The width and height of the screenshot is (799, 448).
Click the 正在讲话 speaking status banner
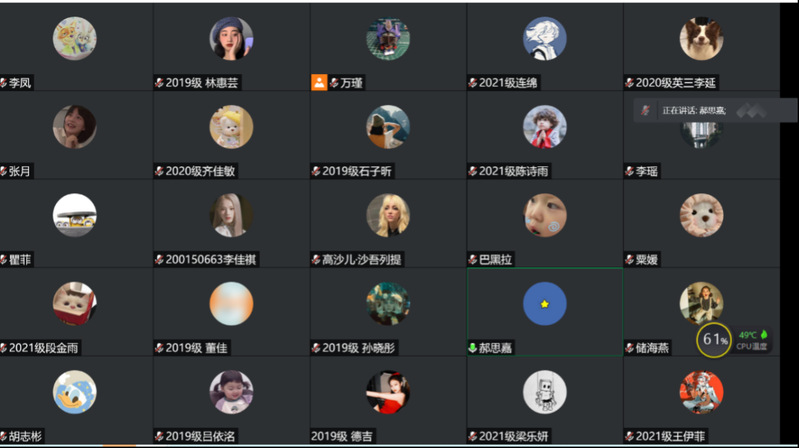[714, 110]
